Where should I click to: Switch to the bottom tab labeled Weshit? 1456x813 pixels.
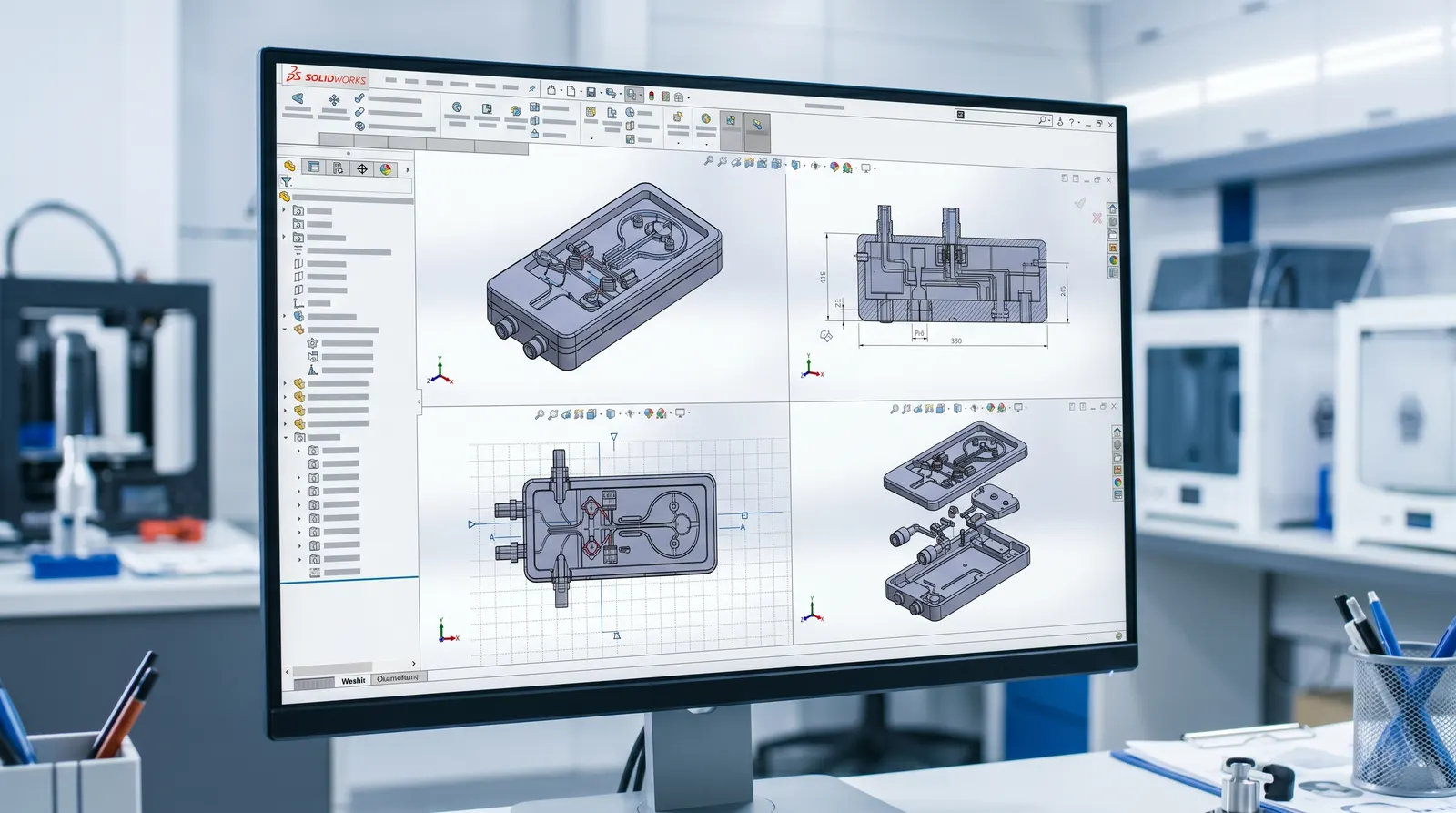353,680
